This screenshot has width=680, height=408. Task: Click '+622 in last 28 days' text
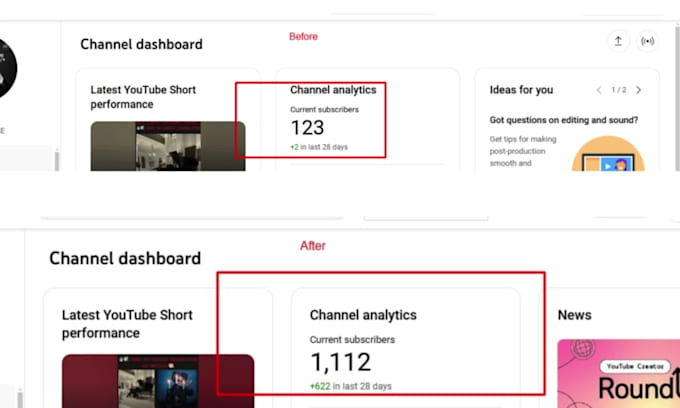coord(350,386)
